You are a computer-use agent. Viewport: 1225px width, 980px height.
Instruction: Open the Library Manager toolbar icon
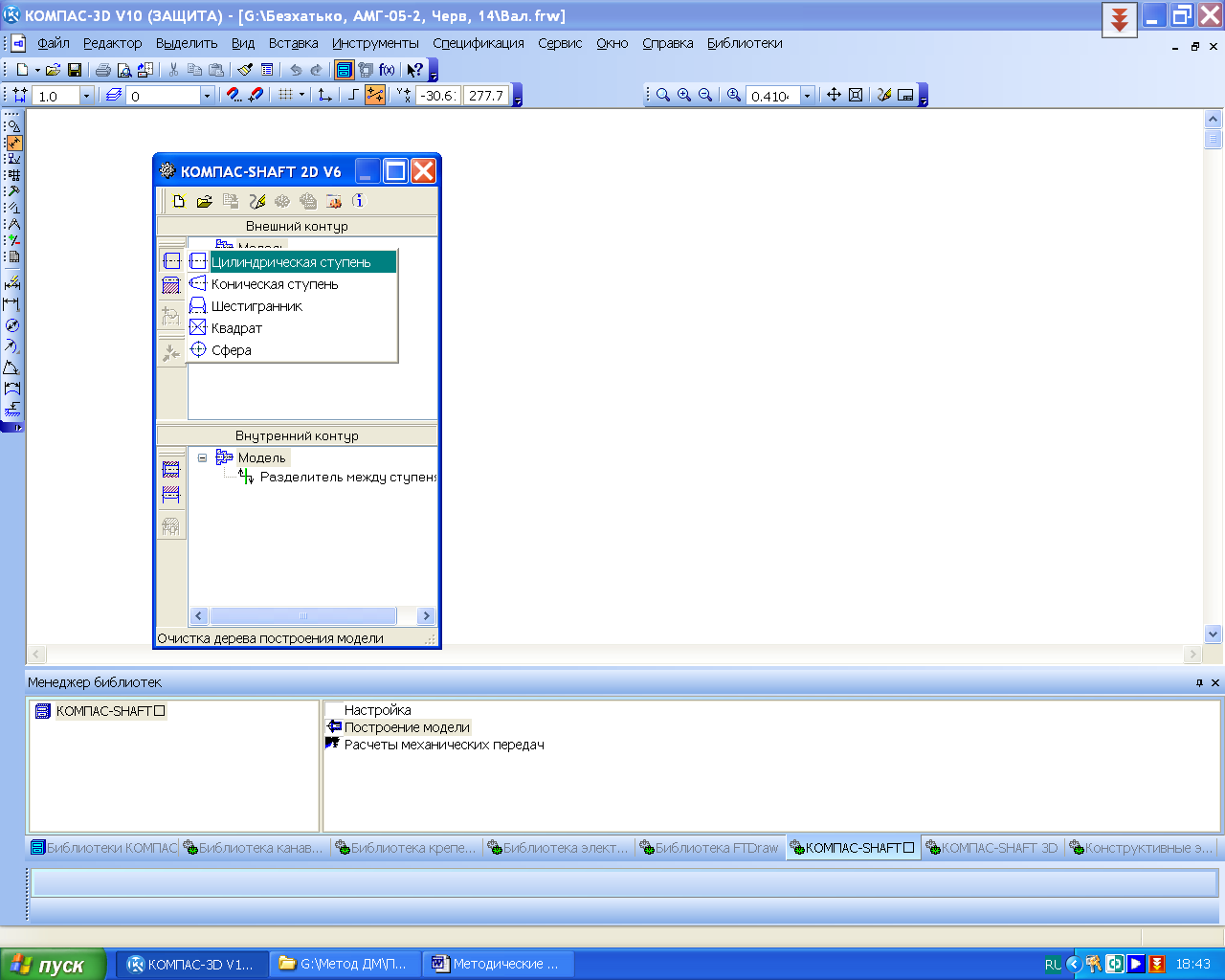coord(345,70)
